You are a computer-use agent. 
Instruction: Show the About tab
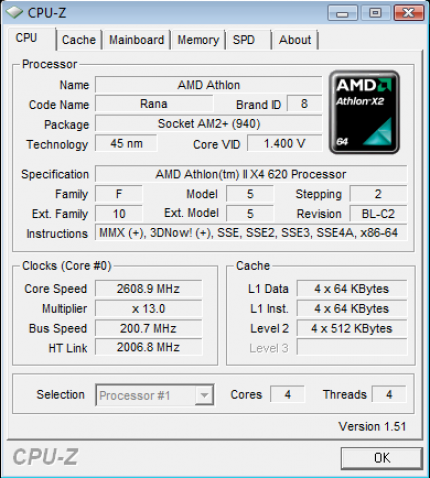point(295,40)
